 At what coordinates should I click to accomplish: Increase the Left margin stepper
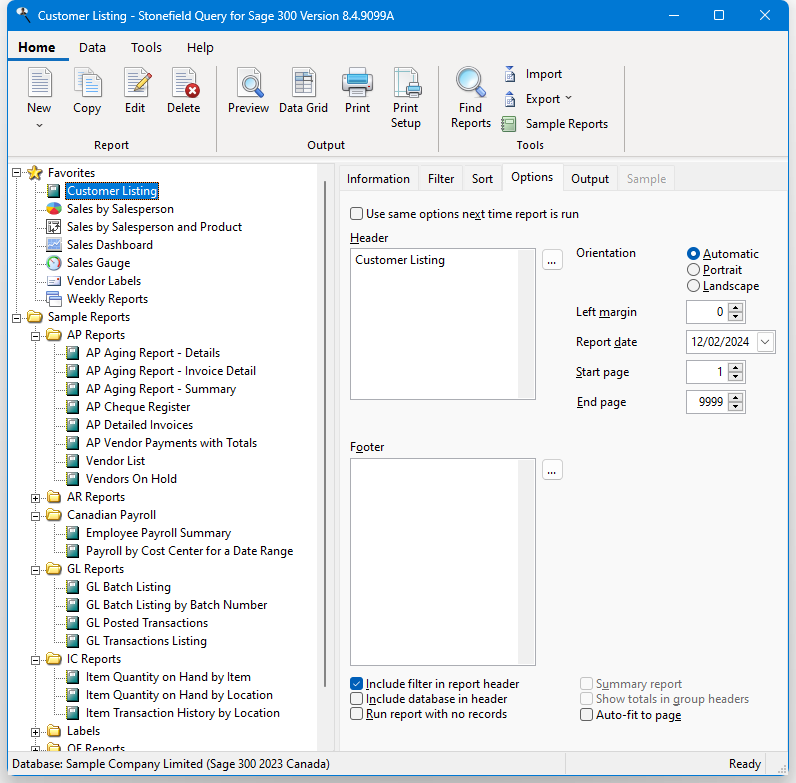(736, 307)
